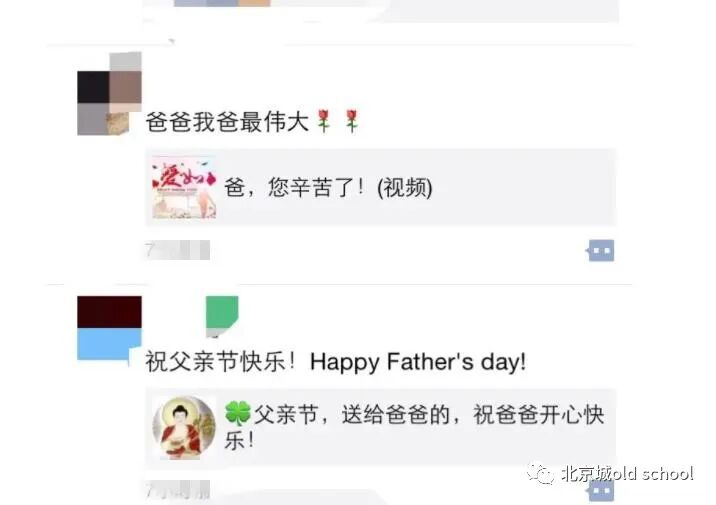Image resolution: width=716 pixels, height=505 pixels.
Task: Tap the four-leaf clover emoji
Action: (x=237, y=413)
